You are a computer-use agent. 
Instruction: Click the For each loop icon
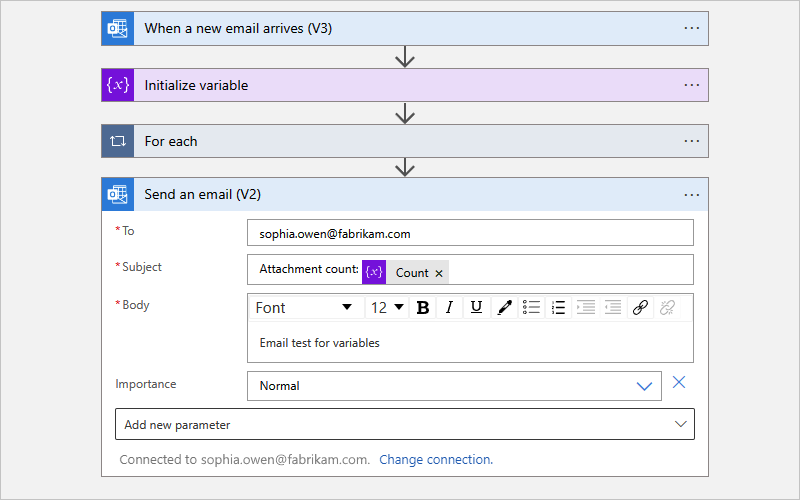click(118, 141)
